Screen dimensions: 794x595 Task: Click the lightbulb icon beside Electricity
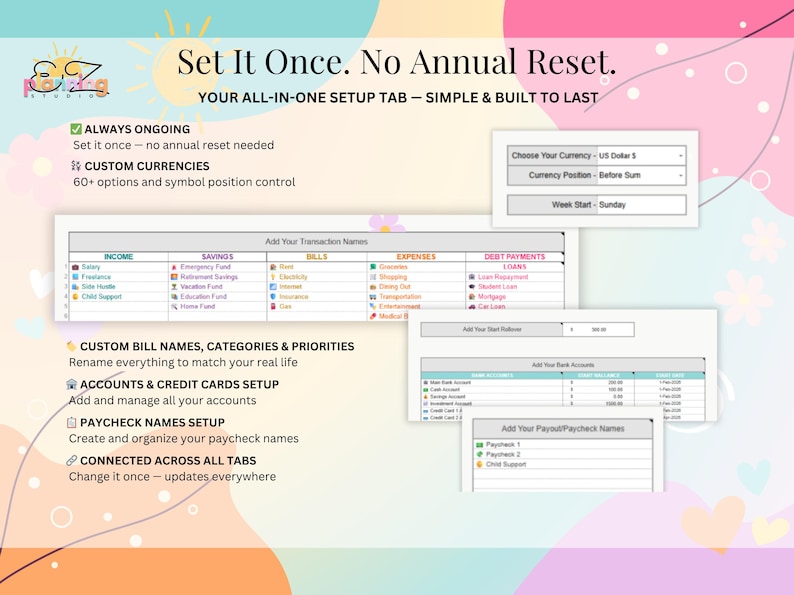coord(273,277)
